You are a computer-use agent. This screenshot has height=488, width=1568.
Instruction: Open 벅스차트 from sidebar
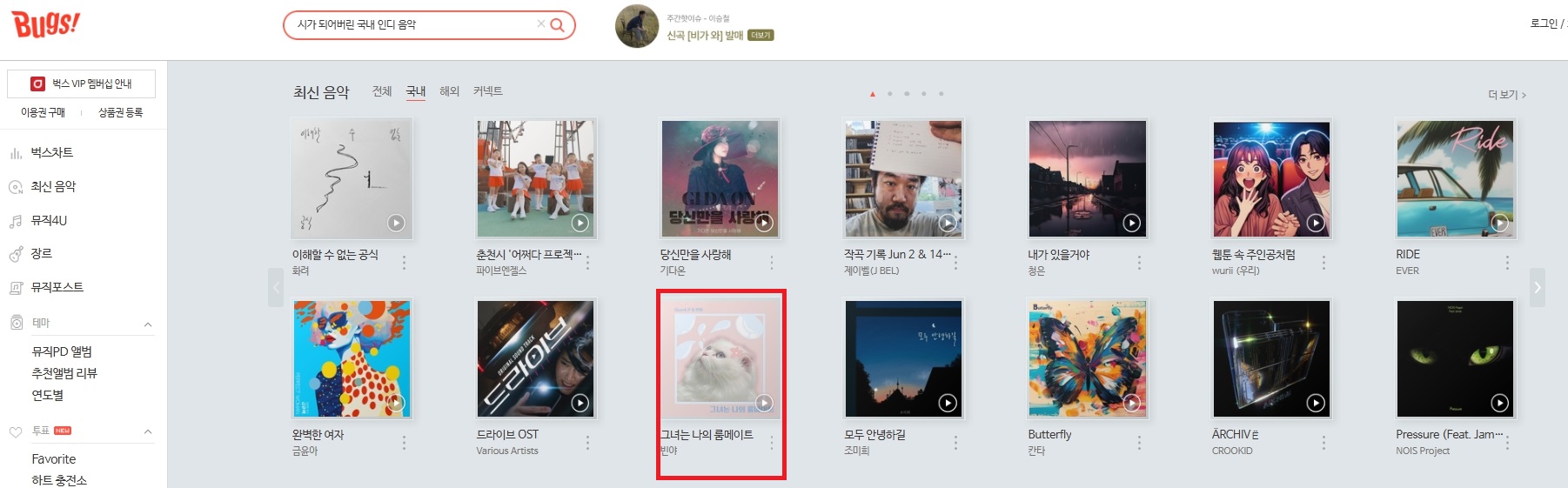click(x=52, y=152)
